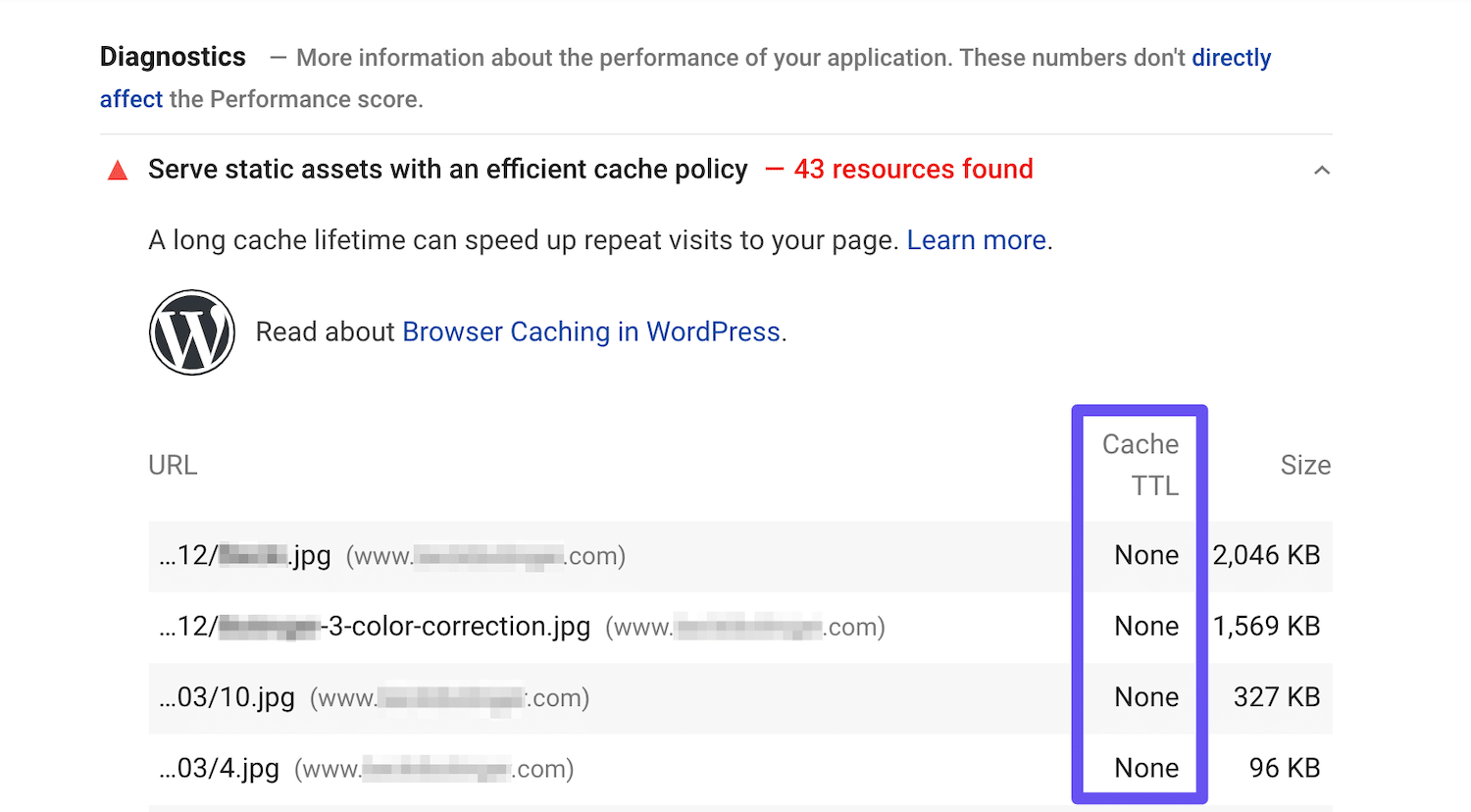
Task: Open the 'Learn more' link about cache lifetime
Action: pyautogui.click(x=975, y=239)
